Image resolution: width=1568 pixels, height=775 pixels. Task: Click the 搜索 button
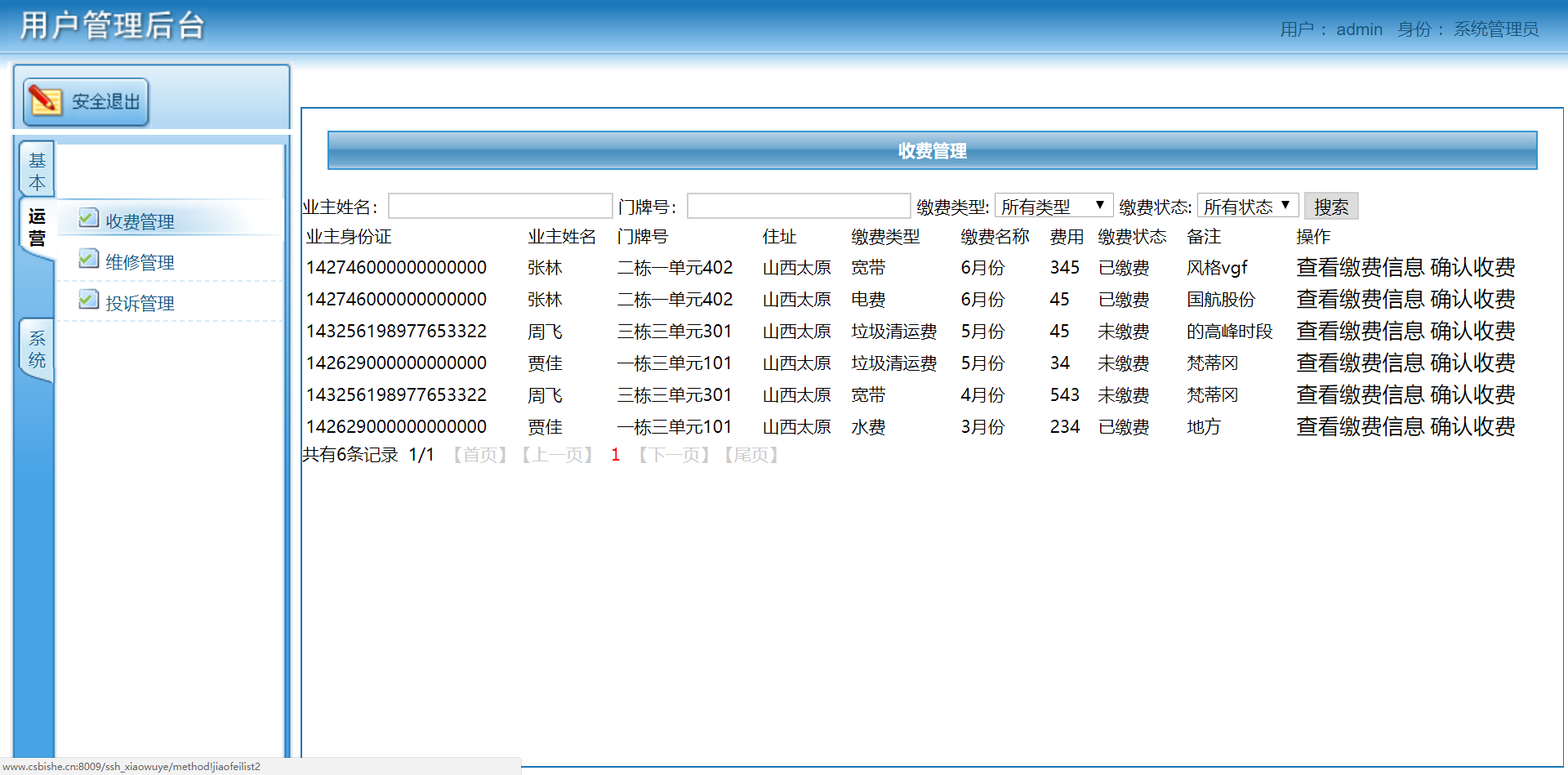click(1331, 207)
